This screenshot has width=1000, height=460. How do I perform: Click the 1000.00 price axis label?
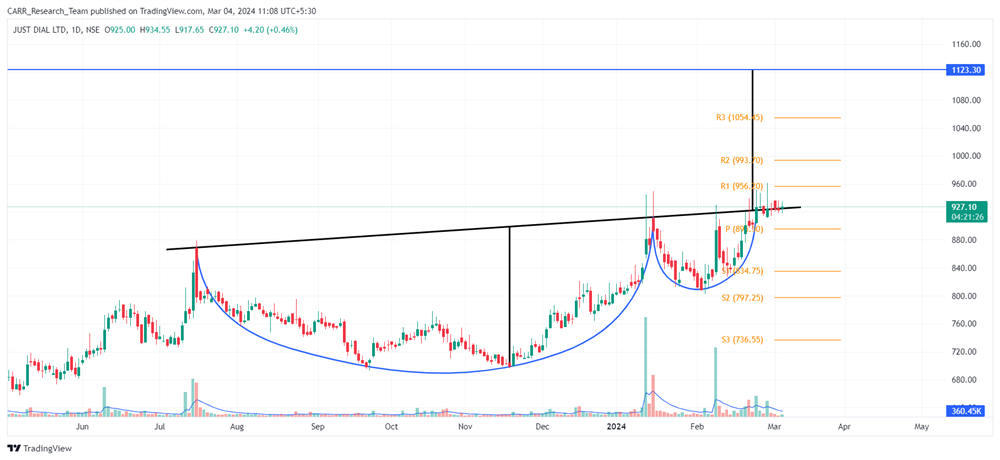967,156
